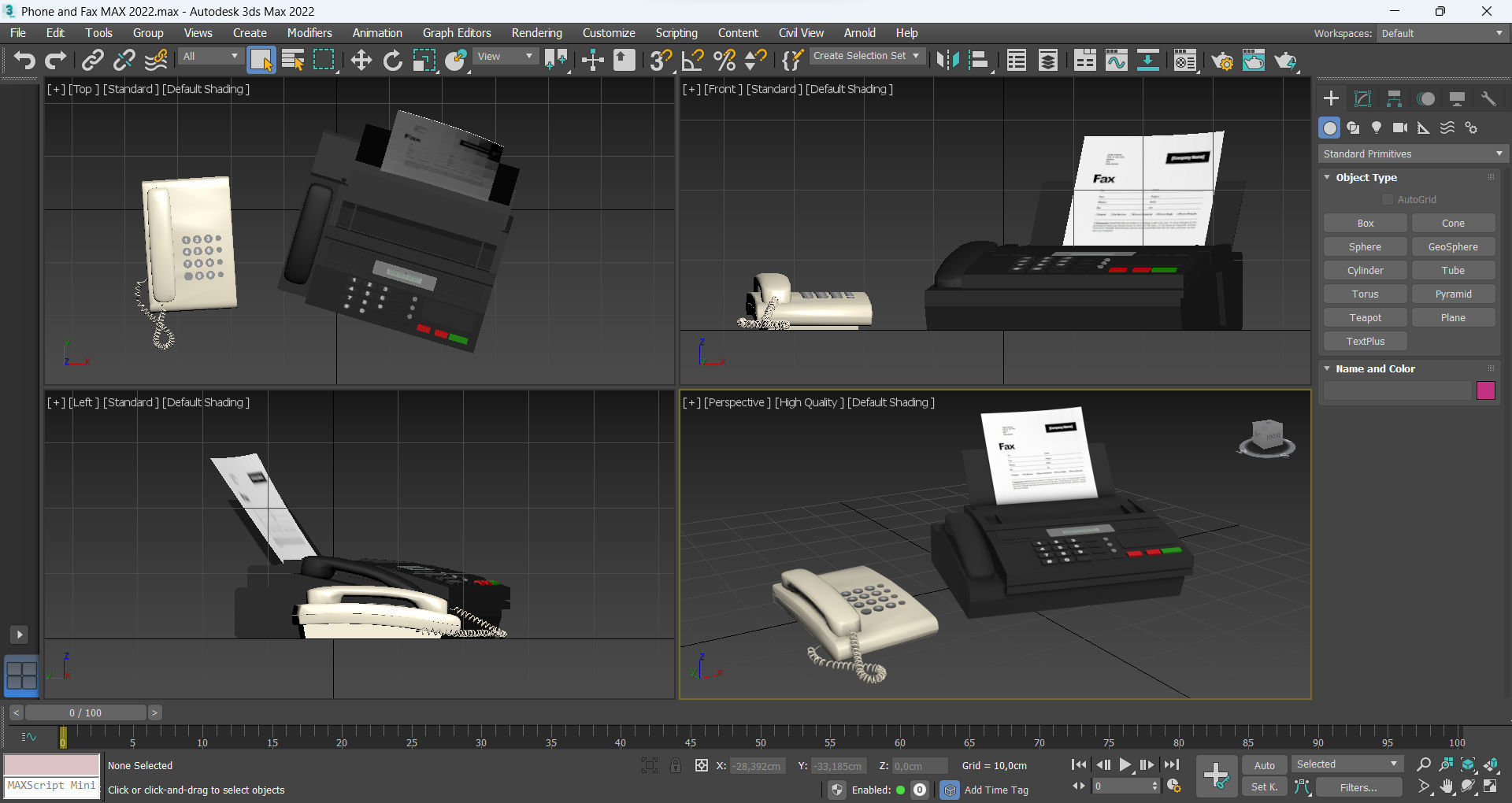Switch to the Display command panel tab

pyautogui.click(x=1457, y=98)
